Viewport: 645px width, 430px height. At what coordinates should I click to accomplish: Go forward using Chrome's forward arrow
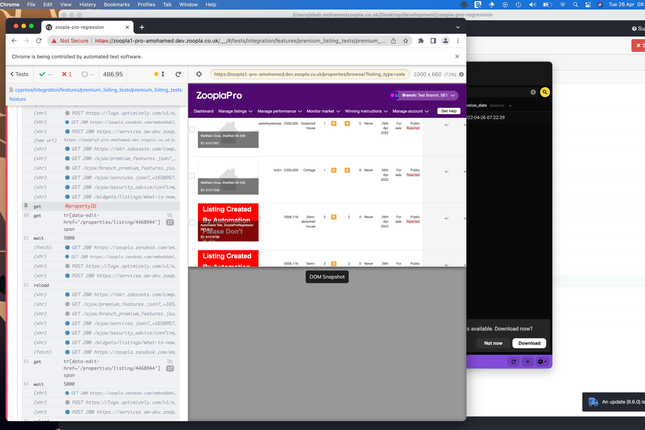coord(26,41)
